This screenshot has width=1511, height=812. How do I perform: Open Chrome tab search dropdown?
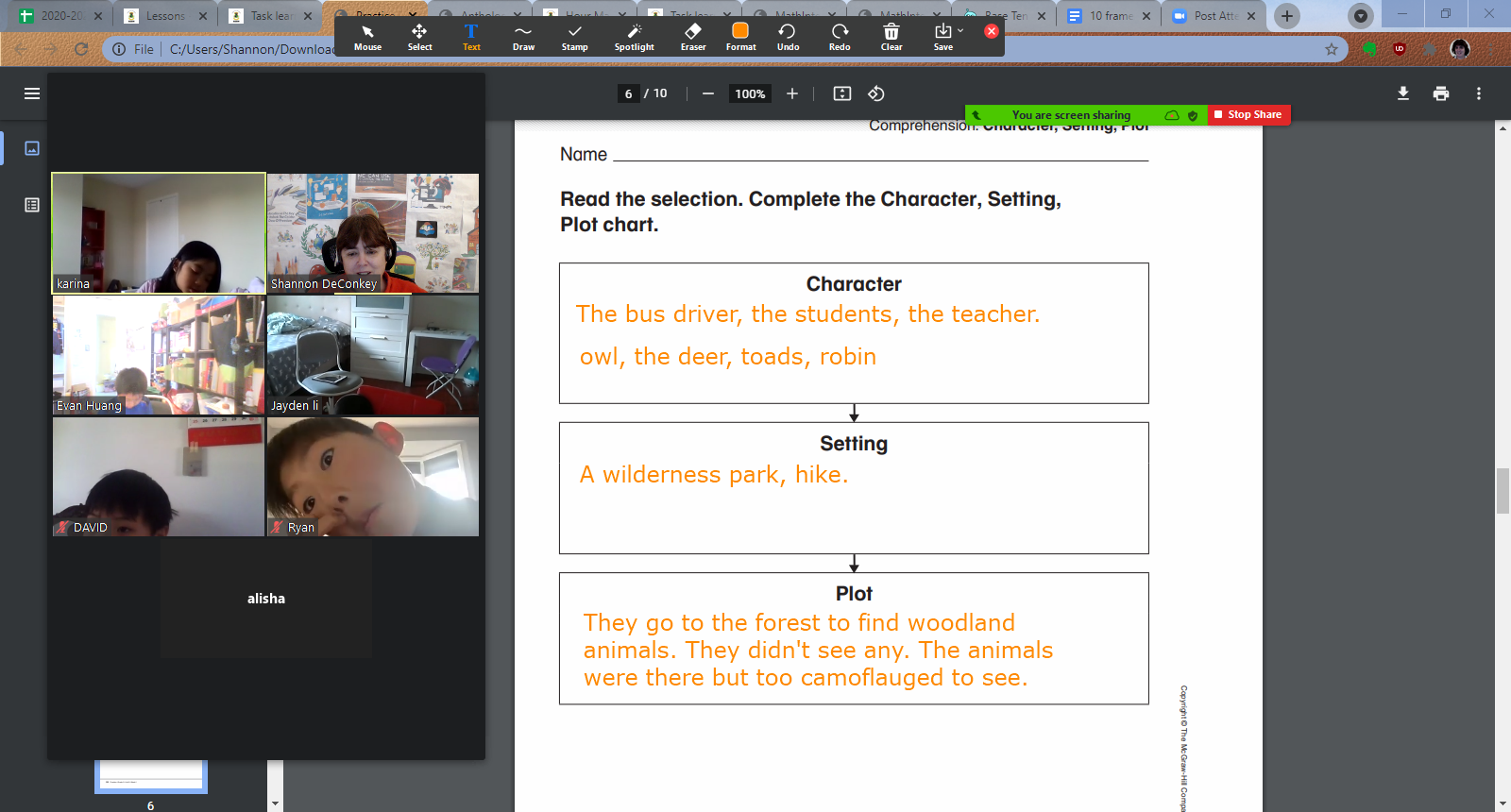click(1360, 16)
